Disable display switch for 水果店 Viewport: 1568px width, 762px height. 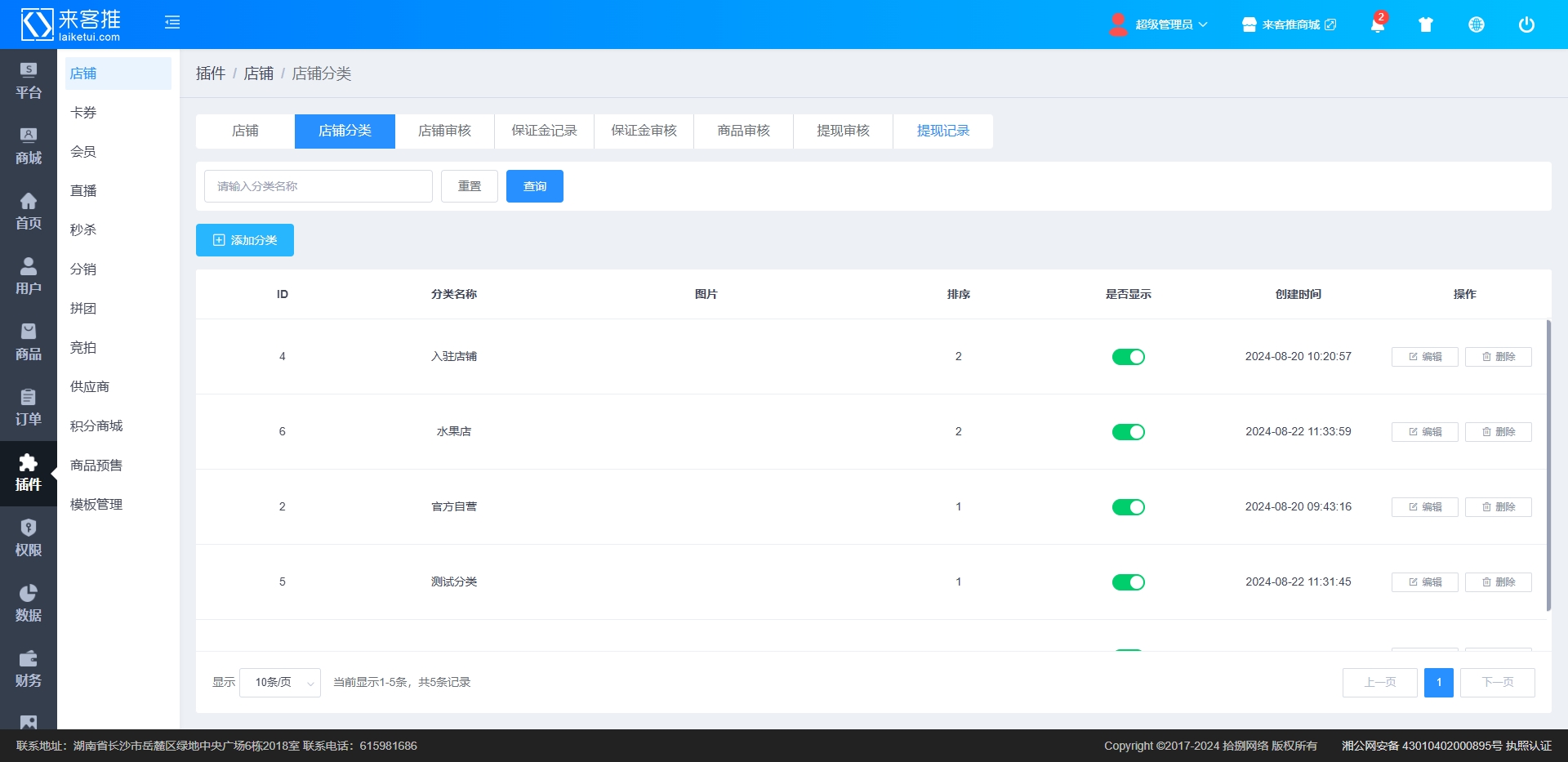(1128, 432)
